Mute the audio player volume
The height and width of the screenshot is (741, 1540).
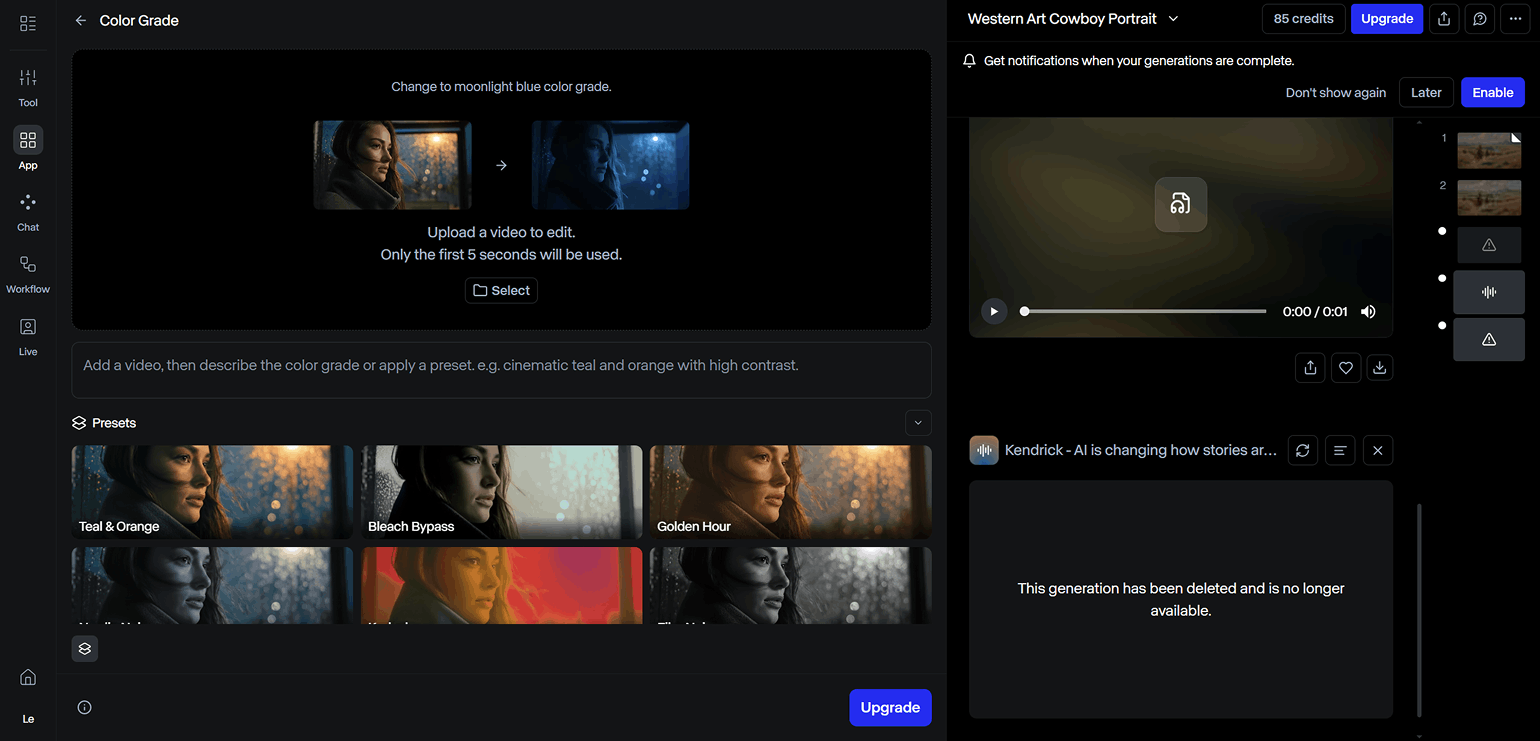[x=1368, y=311]
